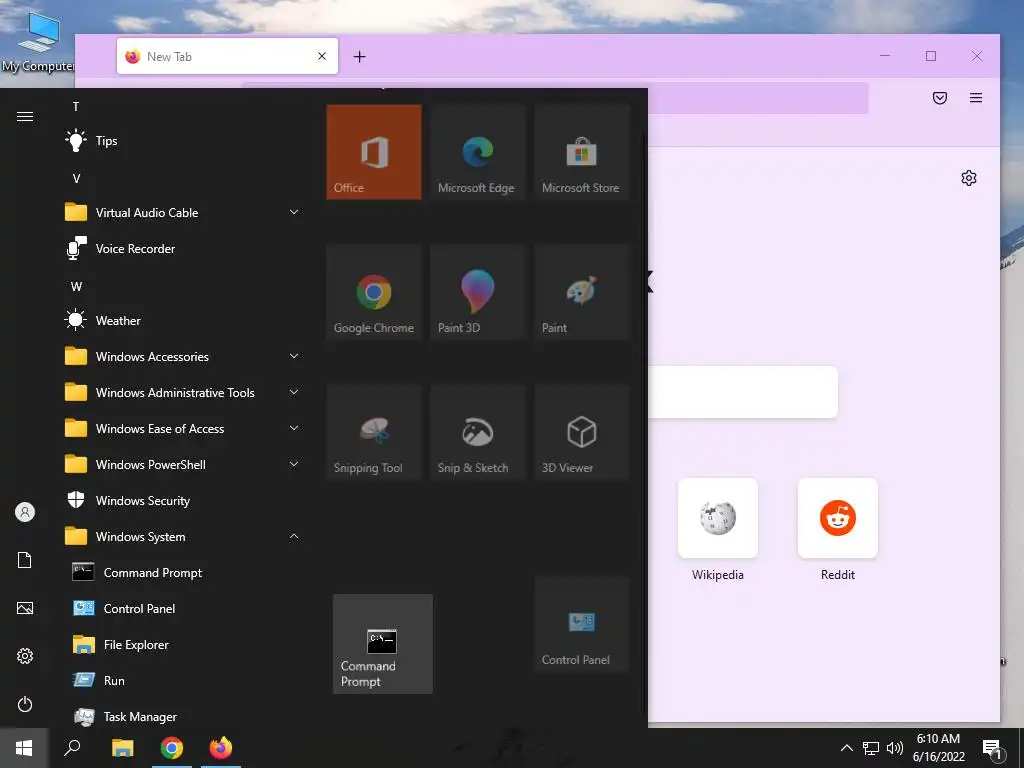Open the Paint tile

click(581, 293)
